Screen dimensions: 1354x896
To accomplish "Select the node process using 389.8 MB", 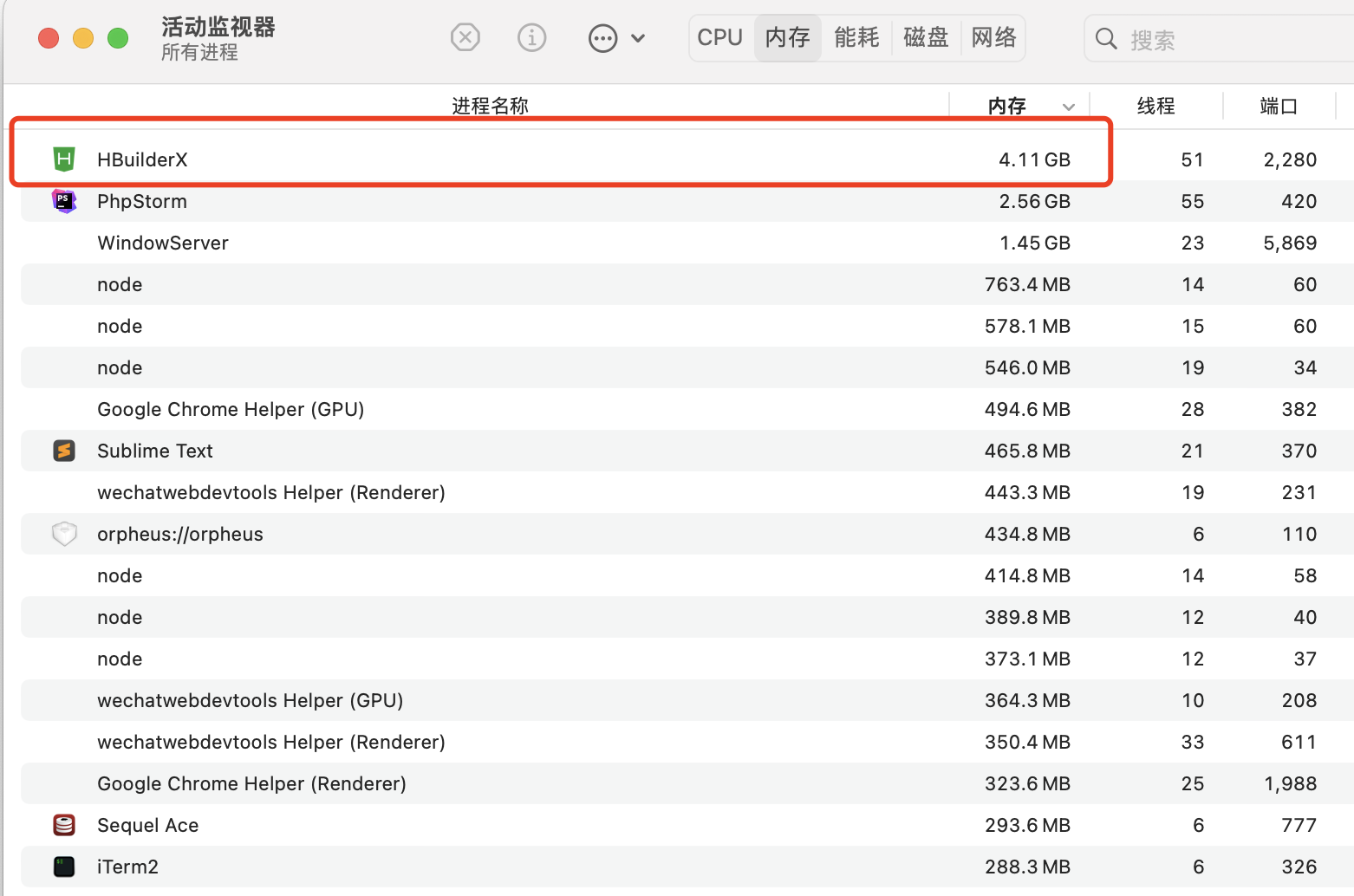I will [687, 617].
